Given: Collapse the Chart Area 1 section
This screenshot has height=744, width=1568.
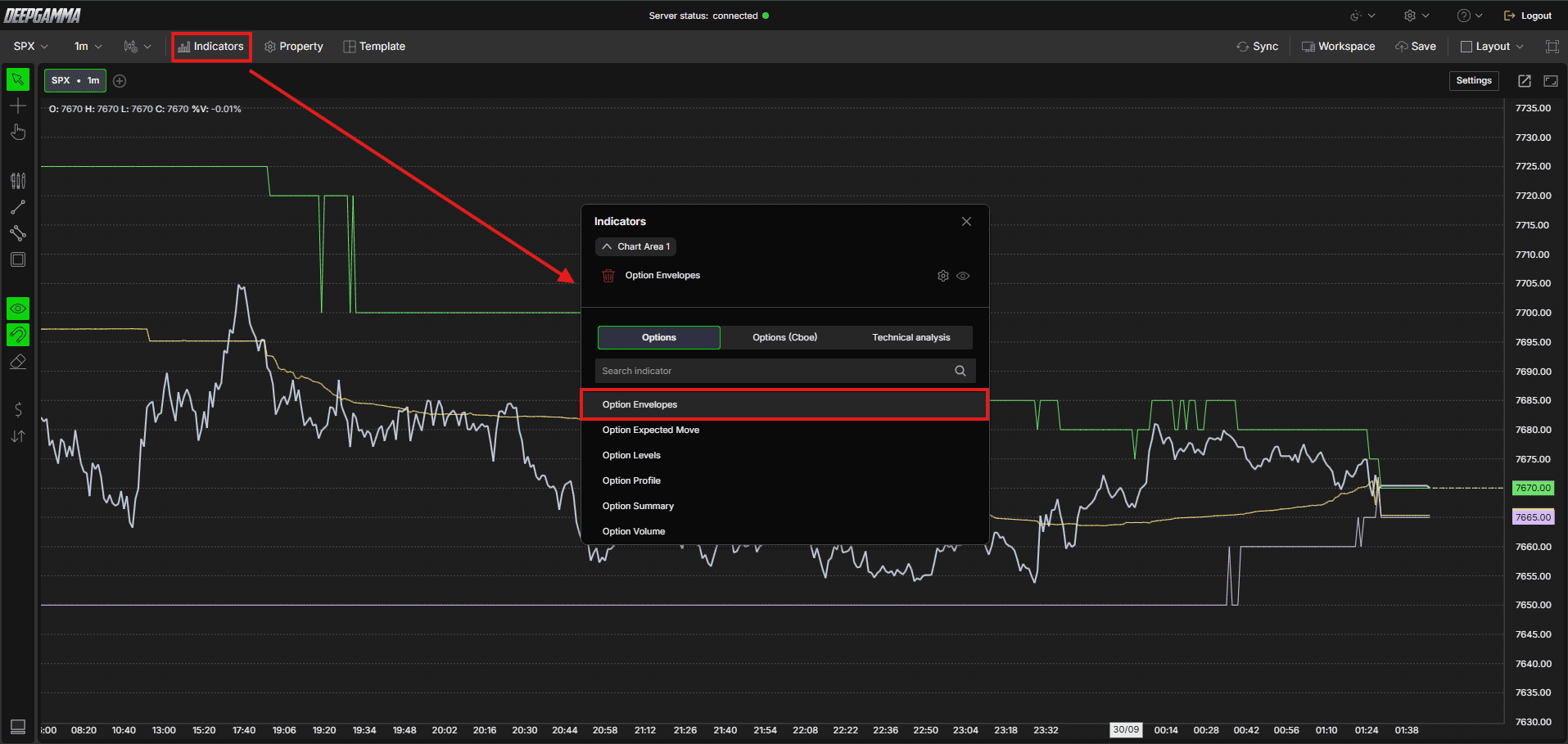Looking at the screenshot, I should pyautogui.click(x=636, y=246).
